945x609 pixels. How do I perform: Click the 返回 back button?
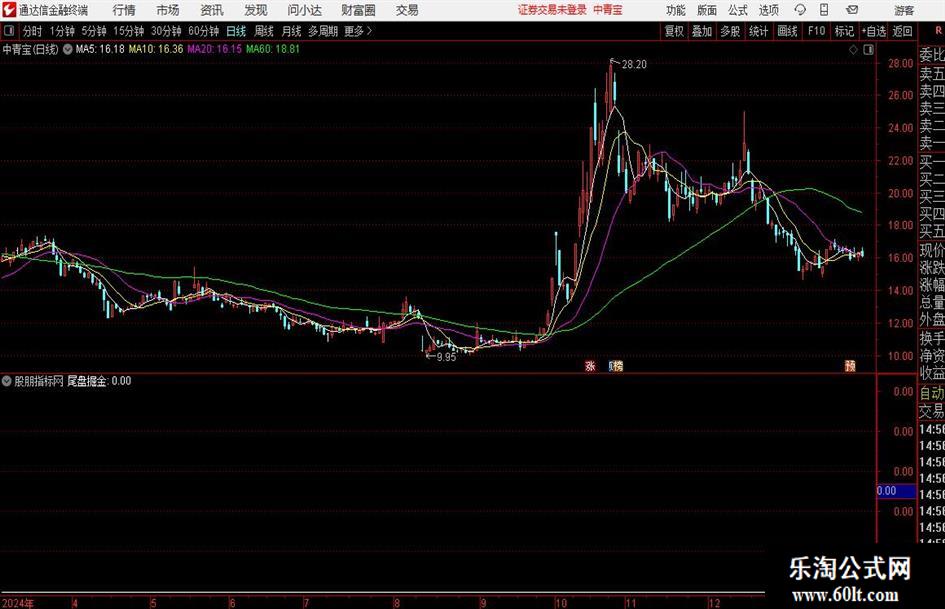click(902, 31)
